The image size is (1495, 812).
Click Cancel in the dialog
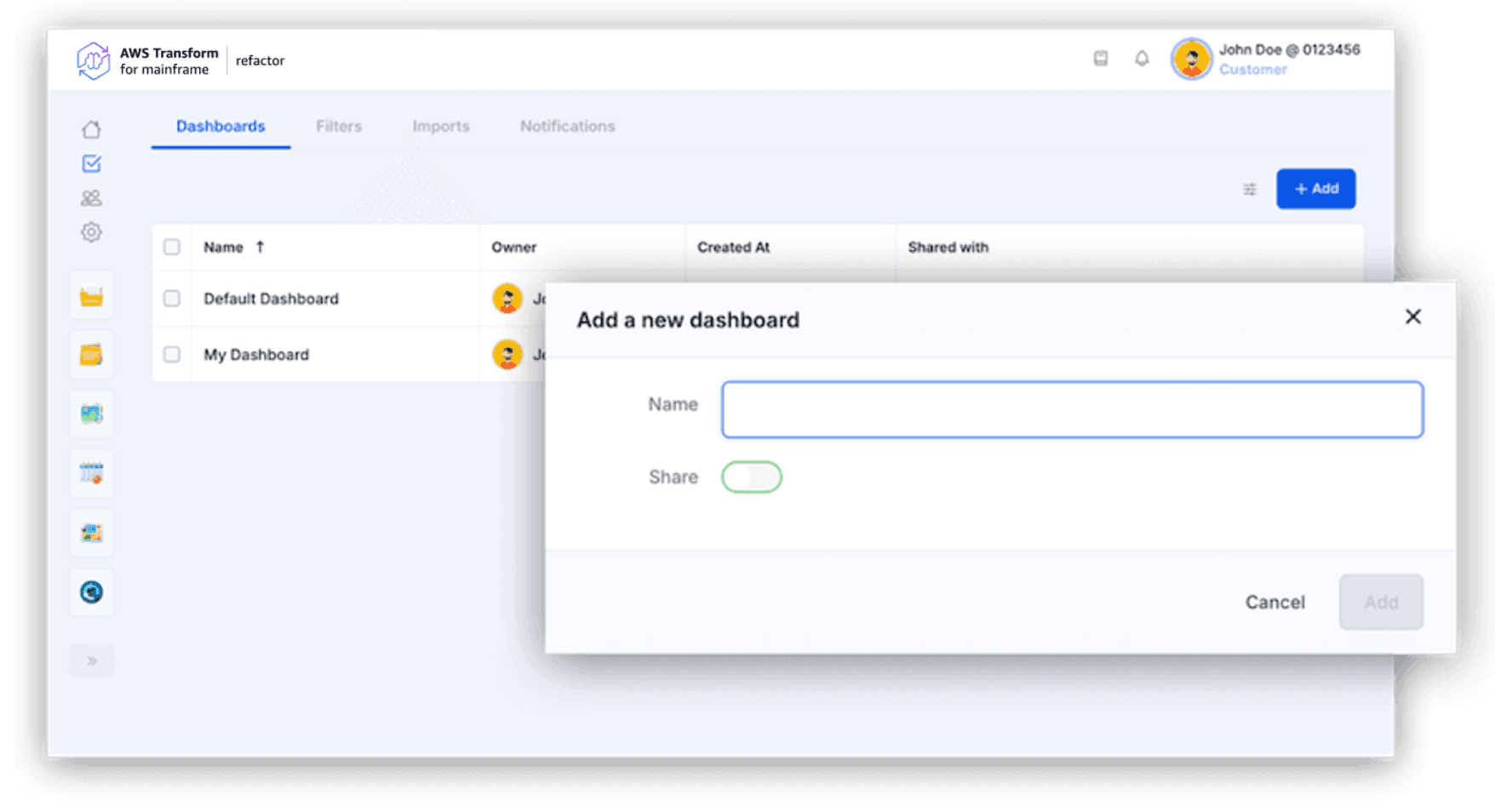click(1274, 603)
